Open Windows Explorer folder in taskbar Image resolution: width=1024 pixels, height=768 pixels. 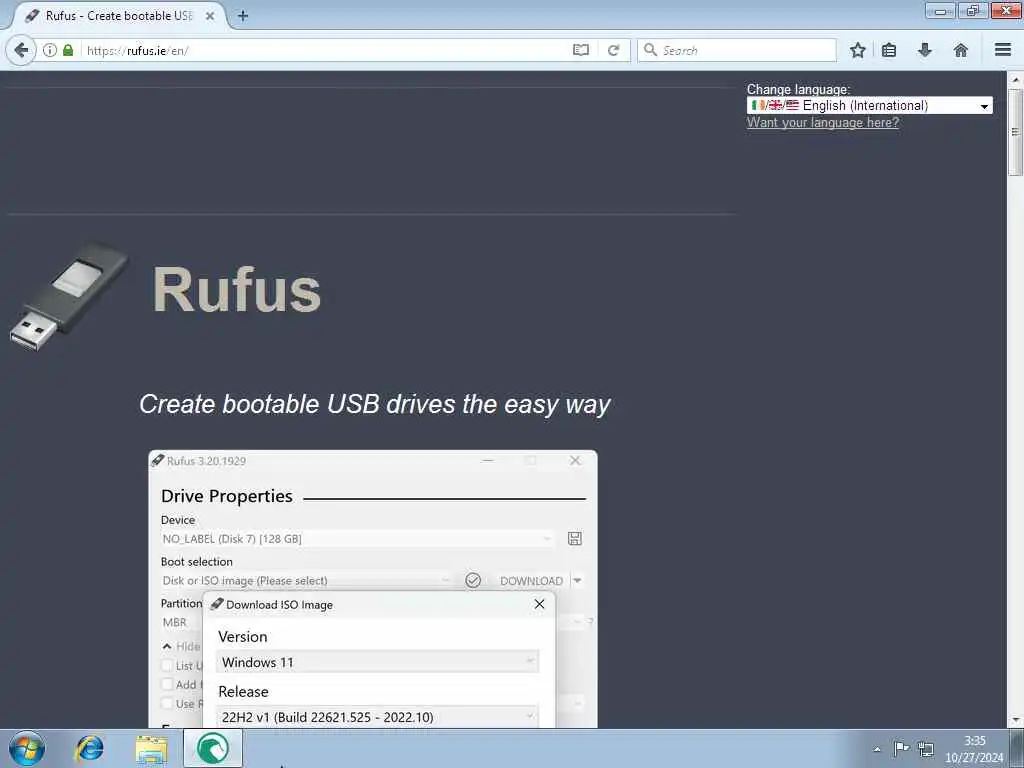[152, 748]
